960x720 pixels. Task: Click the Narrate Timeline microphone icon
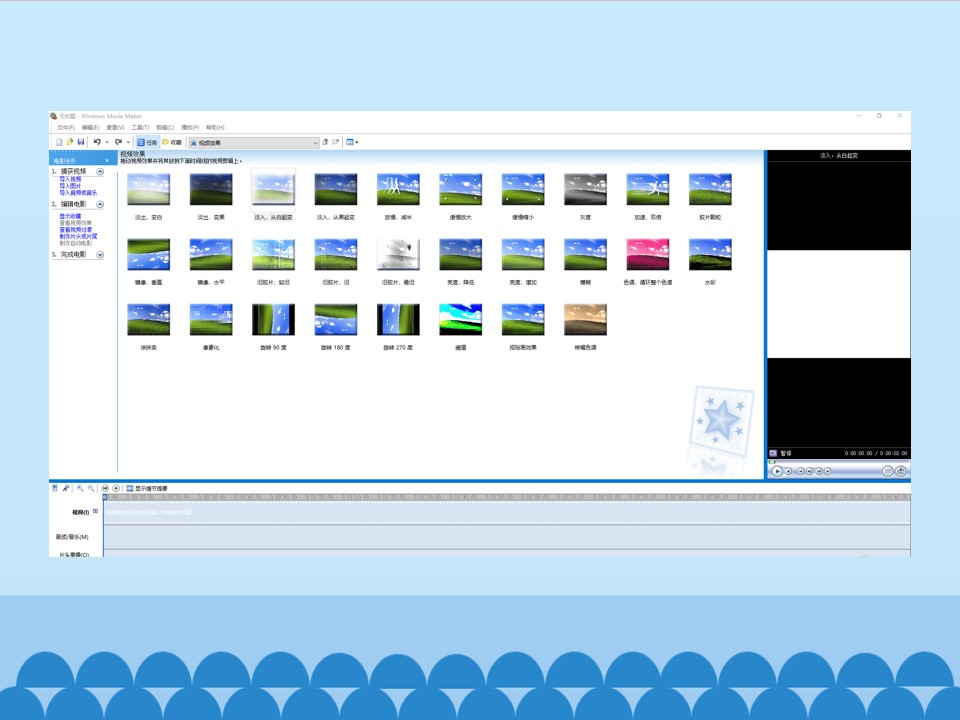coord(66,488)
